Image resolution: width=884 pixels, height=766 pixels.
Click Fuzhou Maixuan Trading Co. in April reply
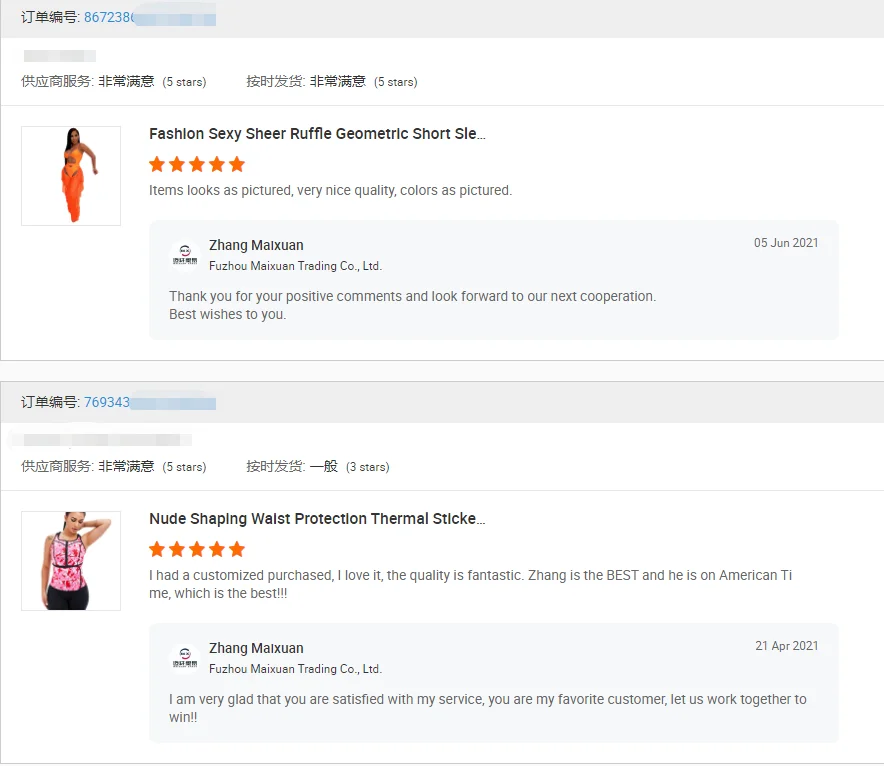tap(295, 669)
